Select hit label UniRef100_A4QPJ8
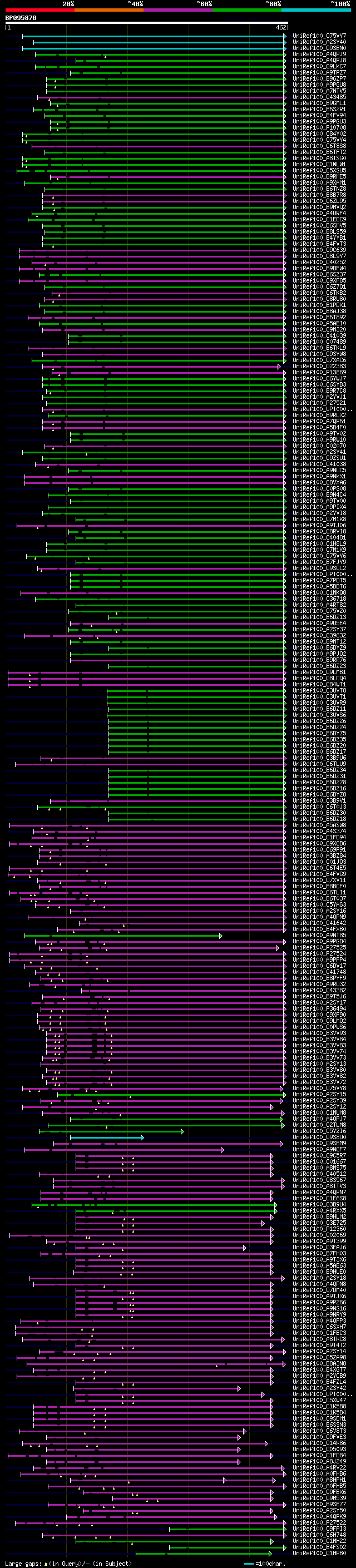Viewport: 356px width, 1568px height. pos(319,61)
